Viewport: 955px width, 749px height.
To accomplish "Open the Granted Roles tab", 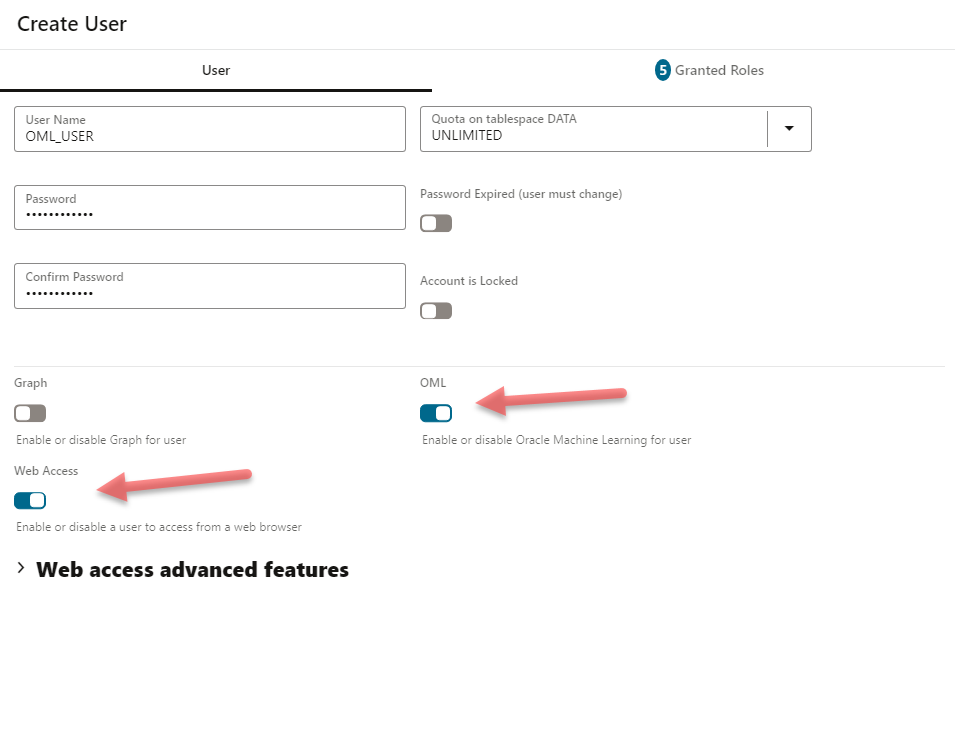I will point(709,71).
